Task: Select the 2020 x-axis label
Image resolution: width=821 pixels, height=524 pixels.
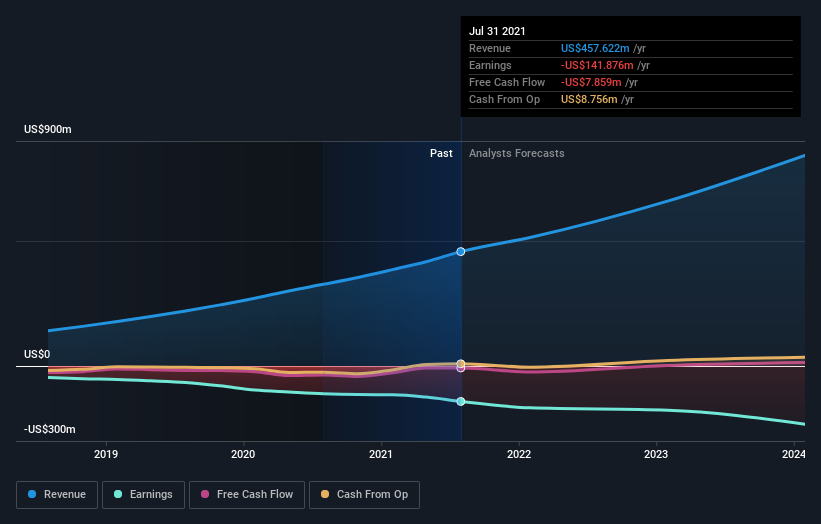Action: click(x=243, y=454)
